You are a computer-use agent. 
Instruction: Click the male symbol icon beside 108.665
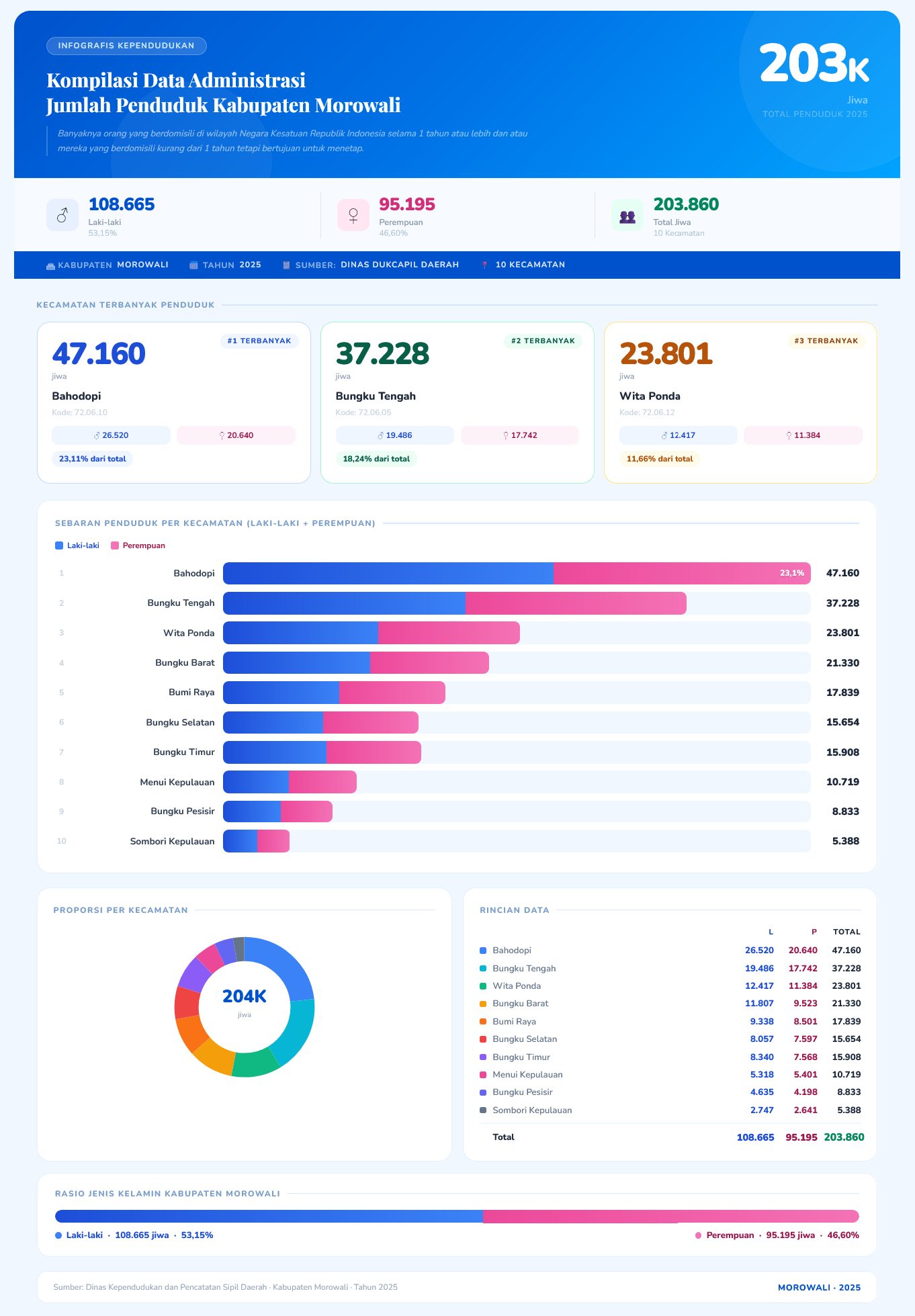62,215
